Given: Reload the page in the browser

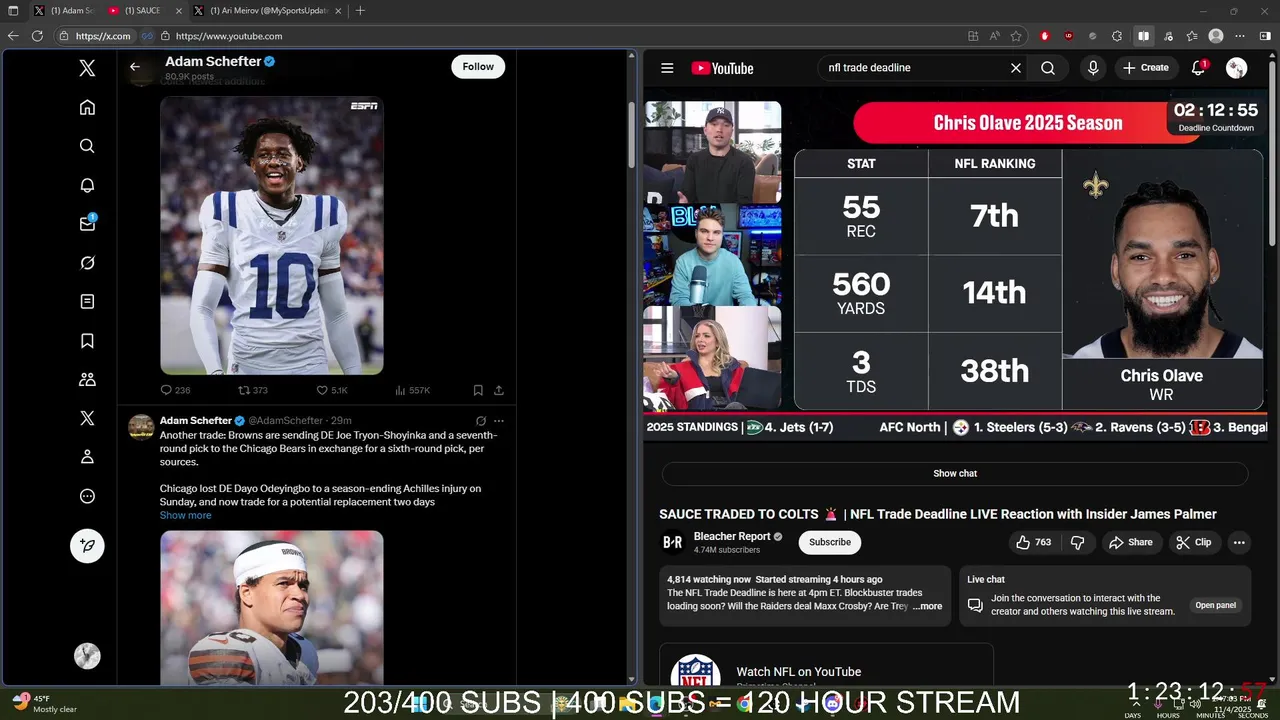Looking at the screenshot, I should pos(37,36).
